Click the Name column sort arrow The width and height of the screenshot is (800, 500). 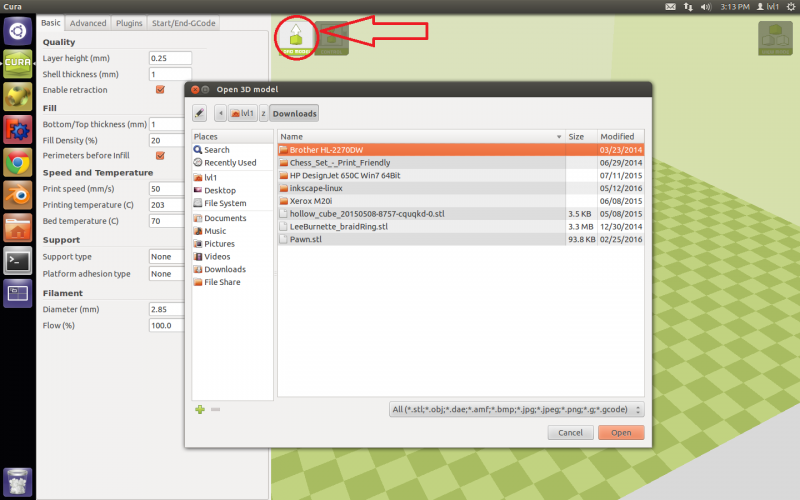(559, 137)
